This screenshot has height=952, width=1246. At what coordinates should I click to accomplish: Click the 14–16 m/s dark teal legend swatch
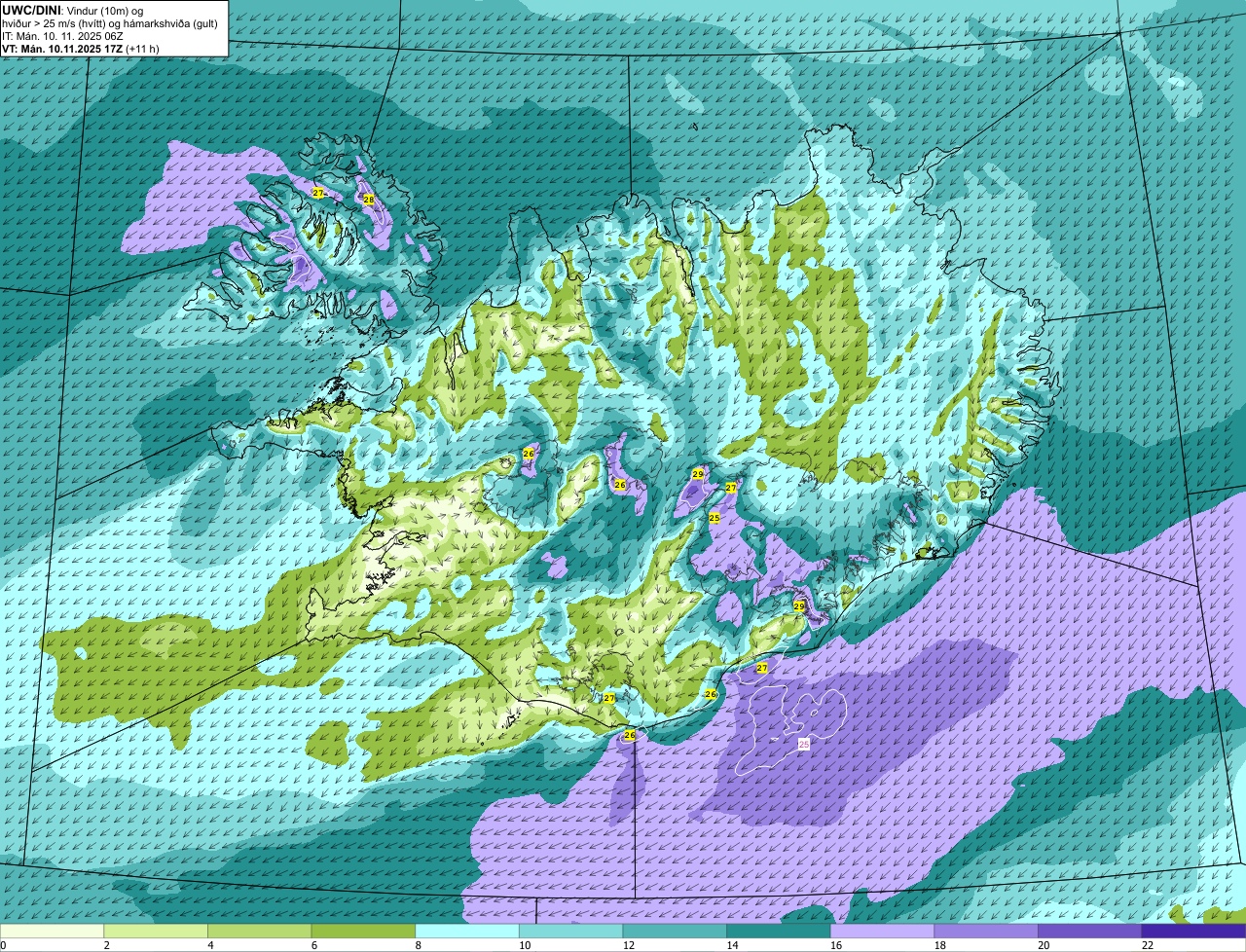click(779, 932)
